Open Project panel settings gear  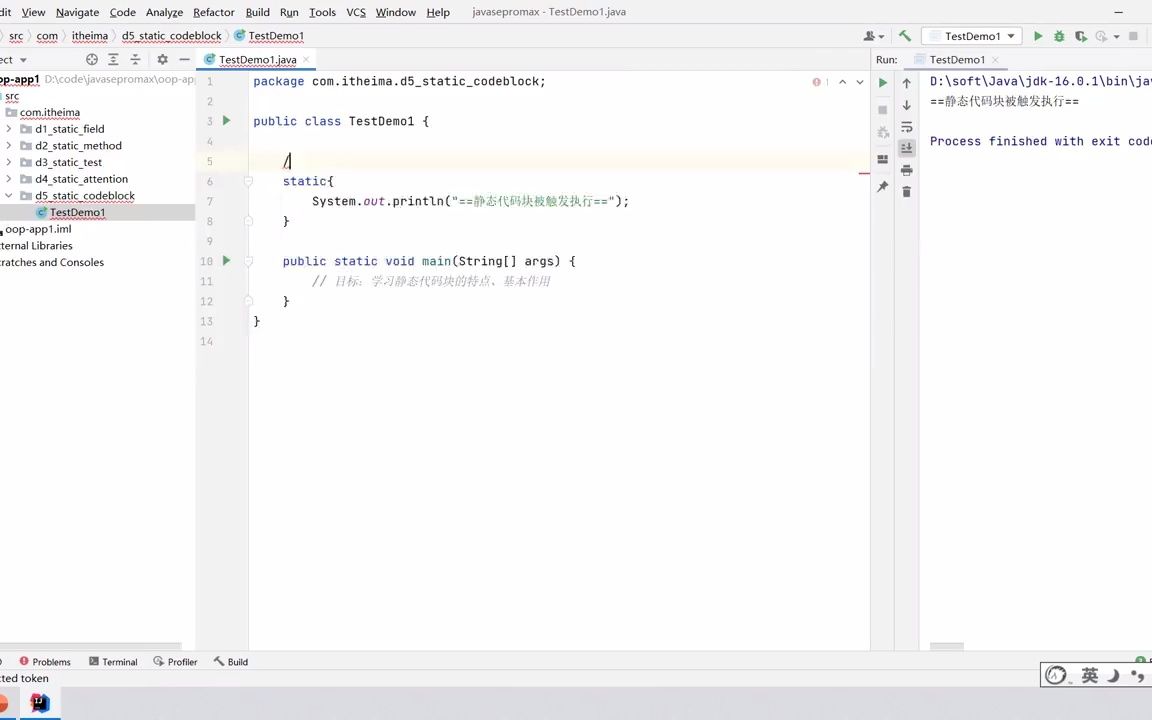pos(162,59)
